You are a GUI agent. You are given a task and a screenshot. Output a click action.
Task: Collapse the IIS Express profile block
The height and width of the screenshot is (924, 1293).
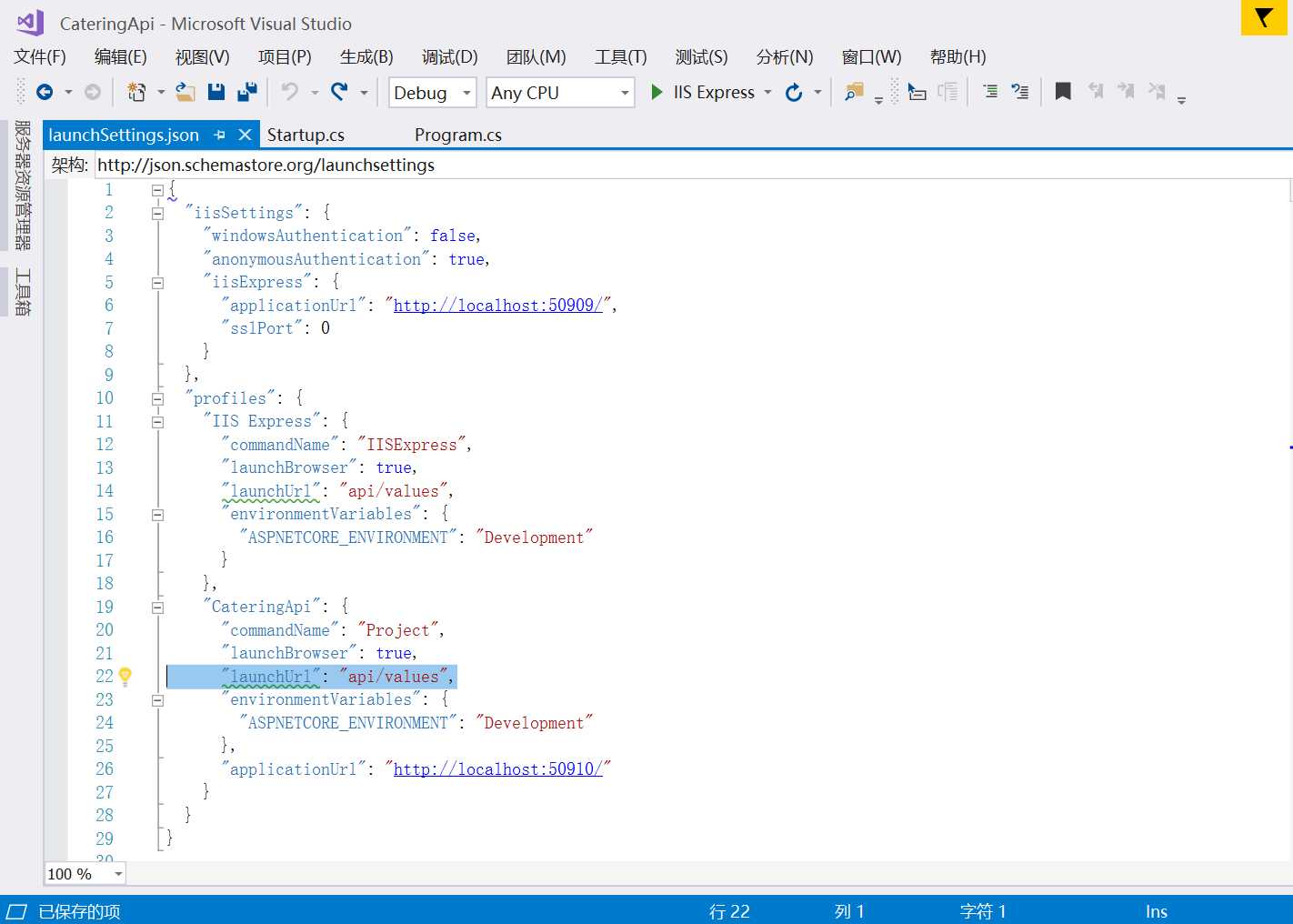tap(157, 422)
